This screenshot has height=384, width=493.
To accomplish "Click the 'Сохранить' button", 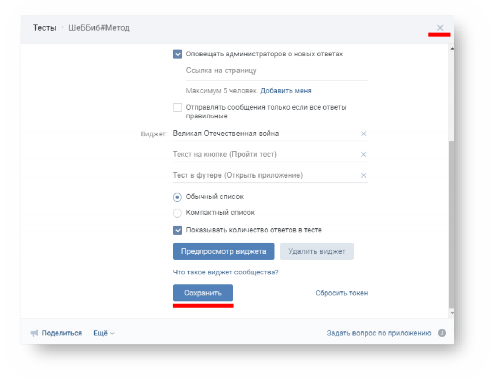I will [x=203, y=293].
